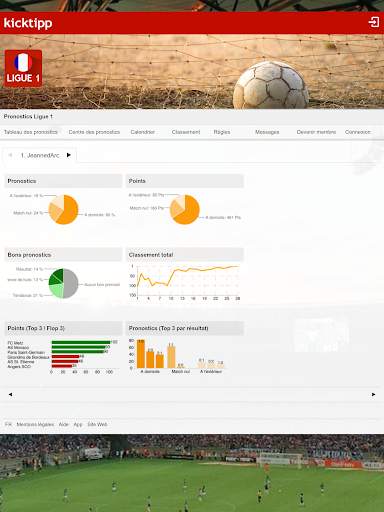Click the AS Monaco label

tap(18, 348)
